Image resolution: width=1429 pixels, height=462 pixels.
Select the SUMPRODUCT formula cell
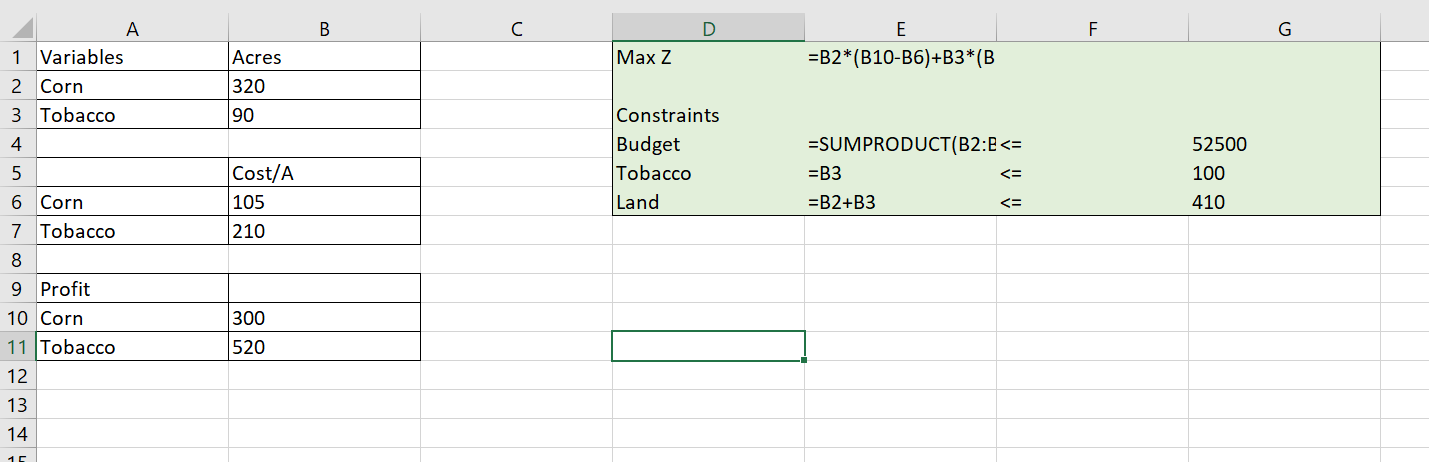900,144
